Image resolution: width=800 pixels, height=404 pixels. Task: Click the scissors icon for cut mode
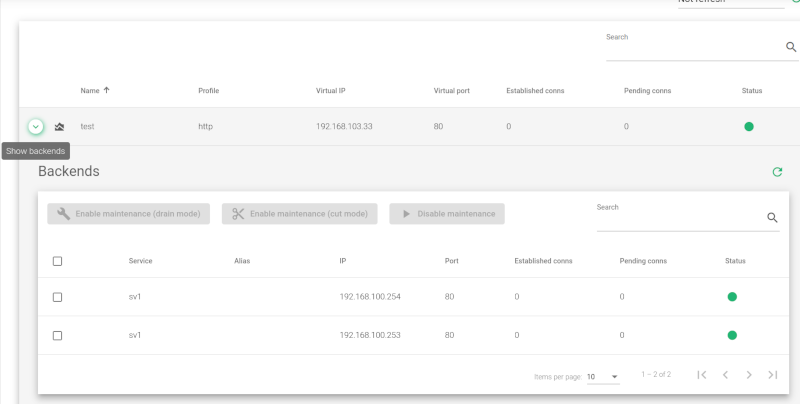click(238, 214)
